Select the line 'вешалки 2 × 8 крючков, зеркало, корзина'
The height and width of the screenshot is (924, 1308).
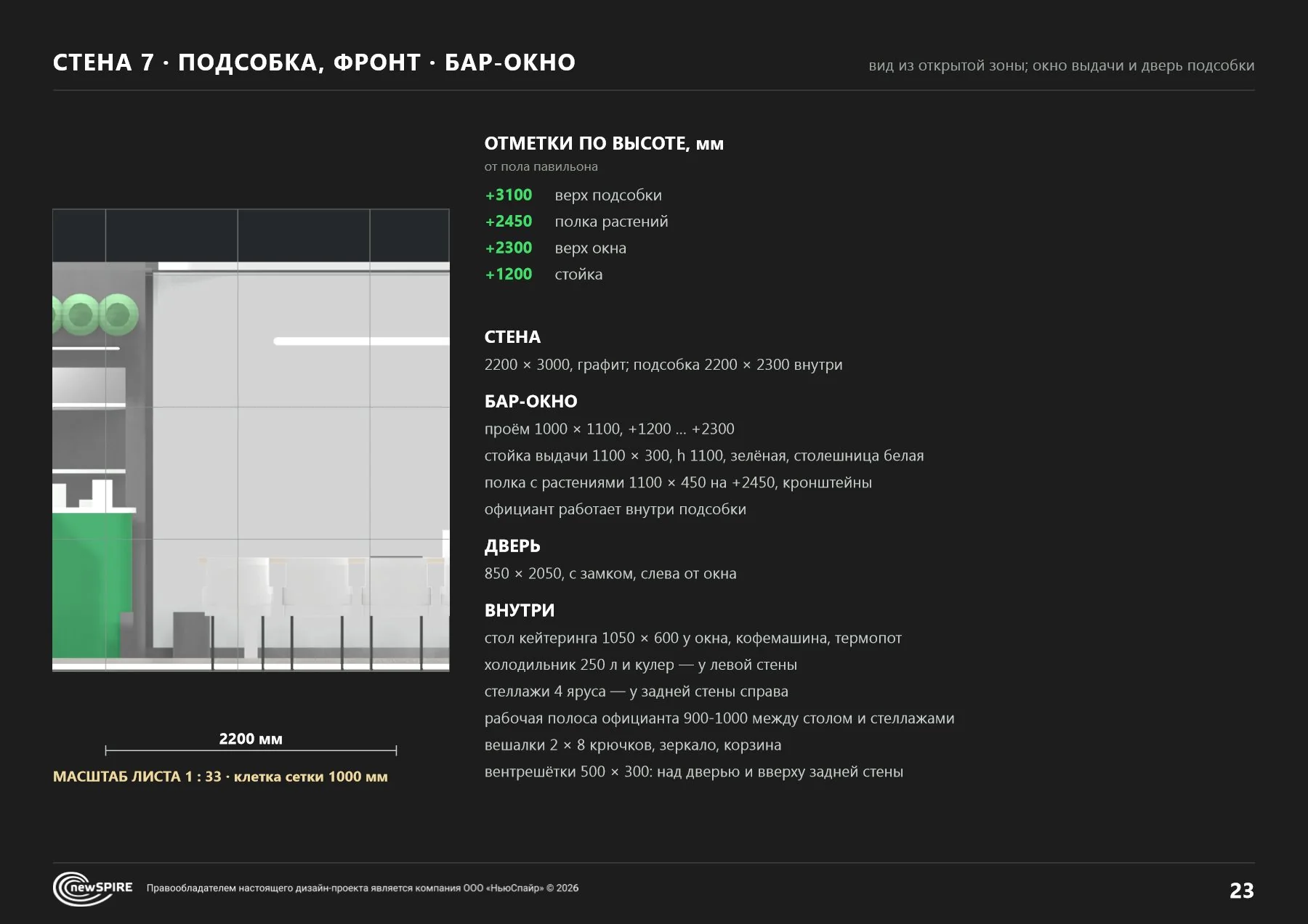(x=633, y=745)
